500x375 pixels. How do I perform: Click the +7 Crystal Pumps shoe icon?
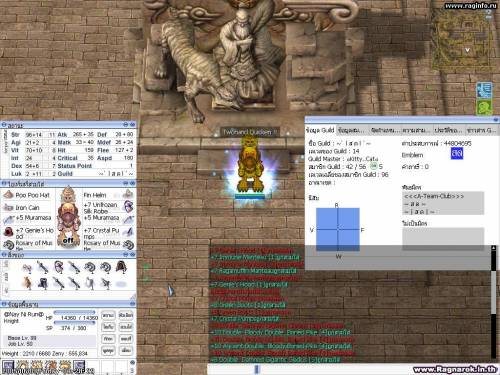coord(129,231)
